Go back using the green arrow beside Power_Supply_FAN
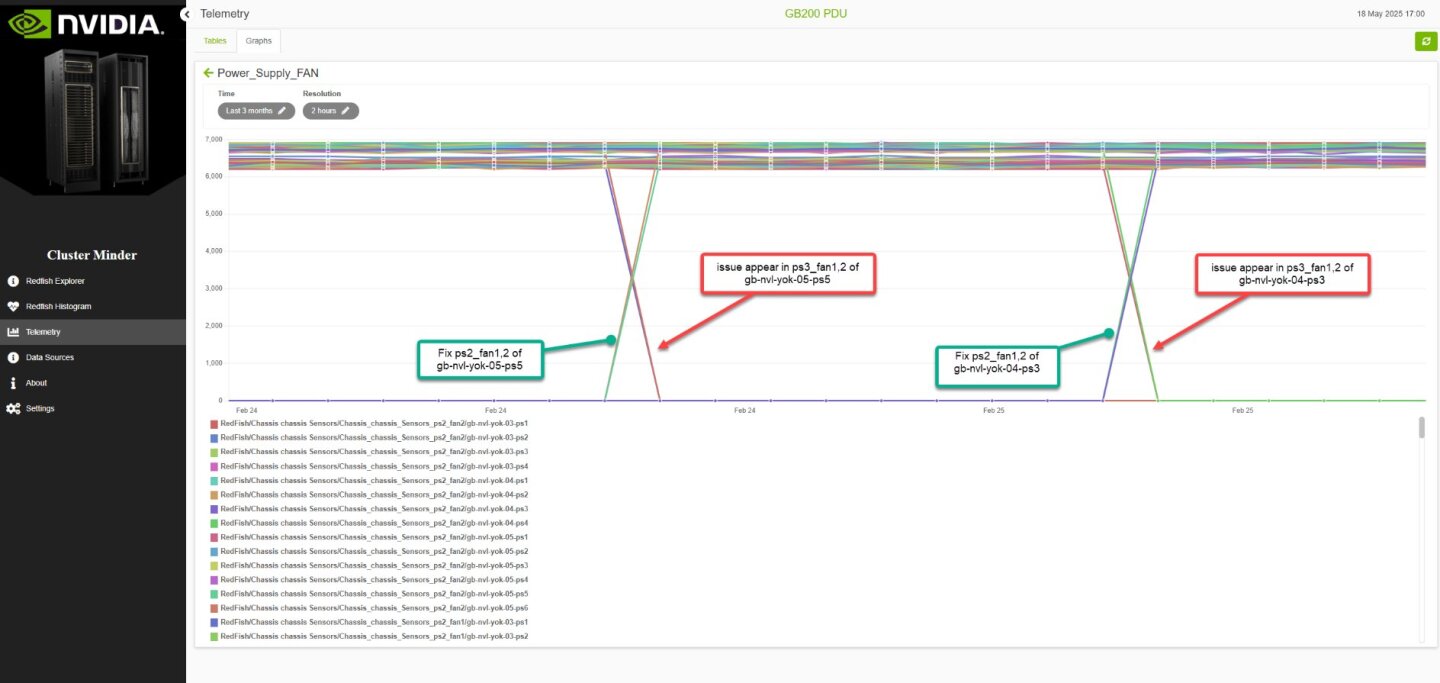Screen dimensions: 1440x683 (208, 73)
